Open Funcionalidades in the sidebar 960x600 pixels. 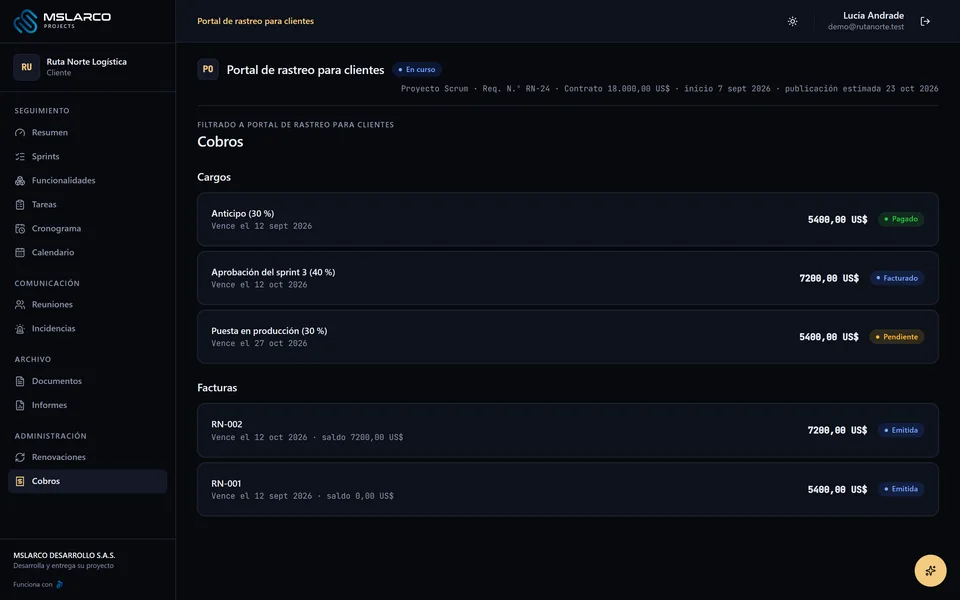click(x=88, y=181)
